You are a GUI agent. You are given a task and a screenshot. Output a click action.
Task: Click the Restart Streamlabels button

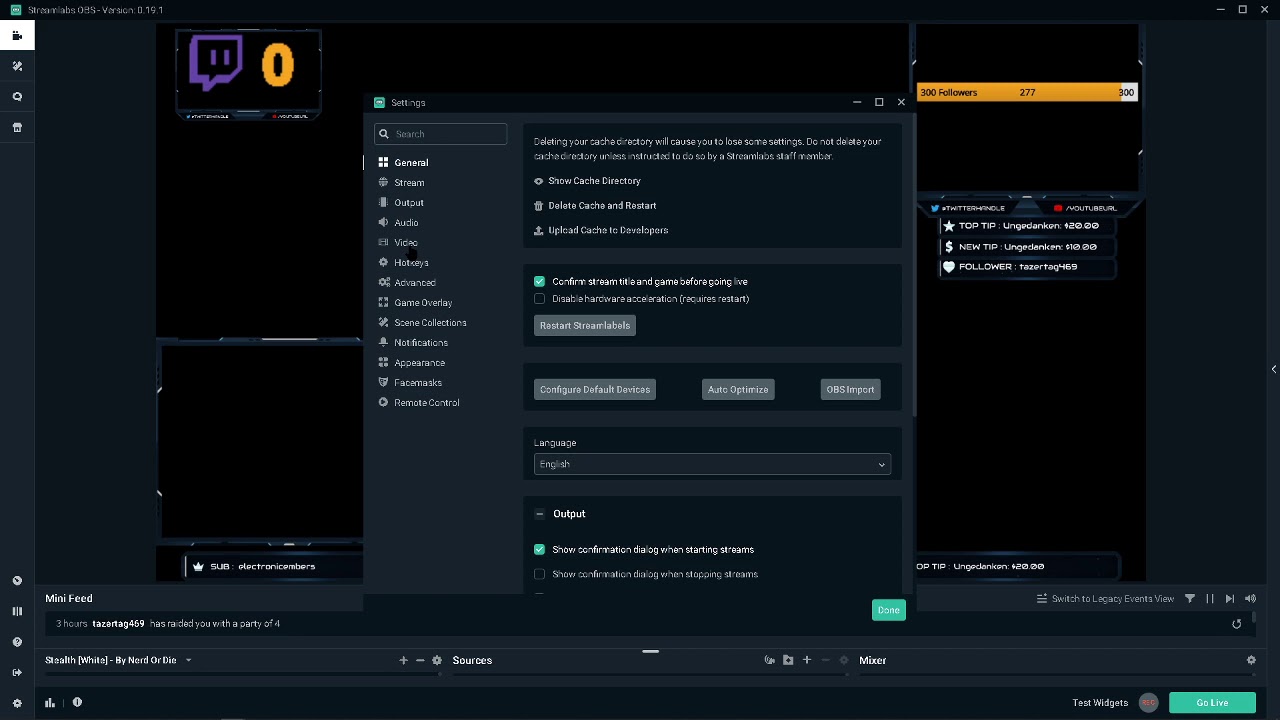tap(585, 326)
